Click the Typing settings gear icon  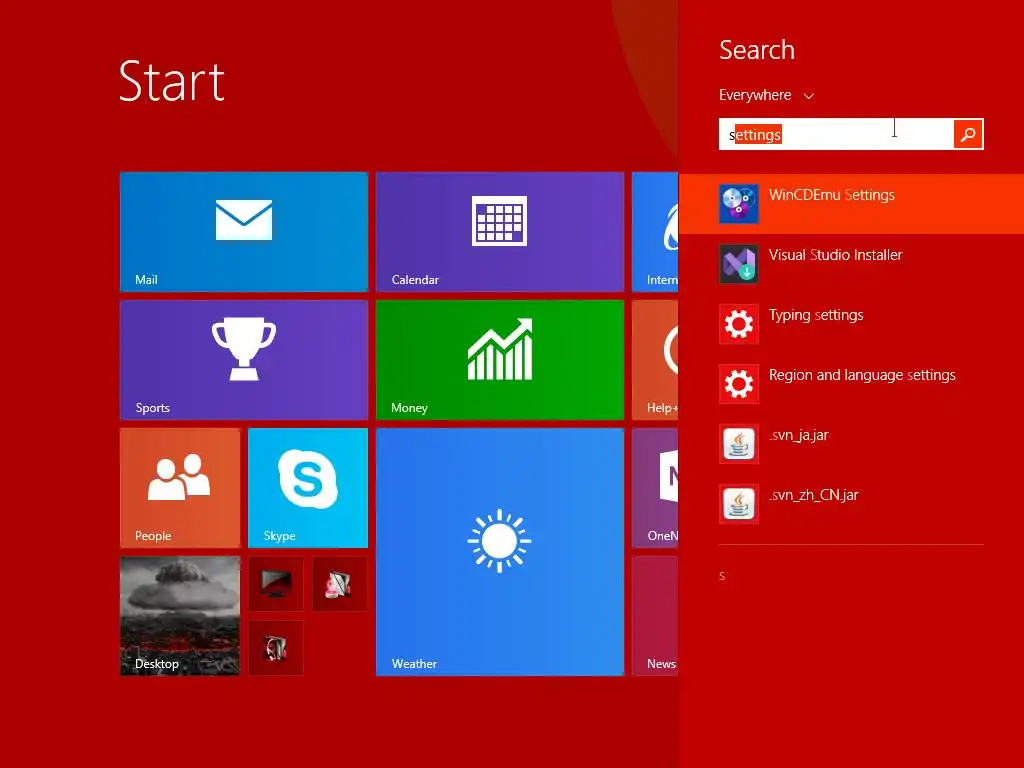(739, 324)
